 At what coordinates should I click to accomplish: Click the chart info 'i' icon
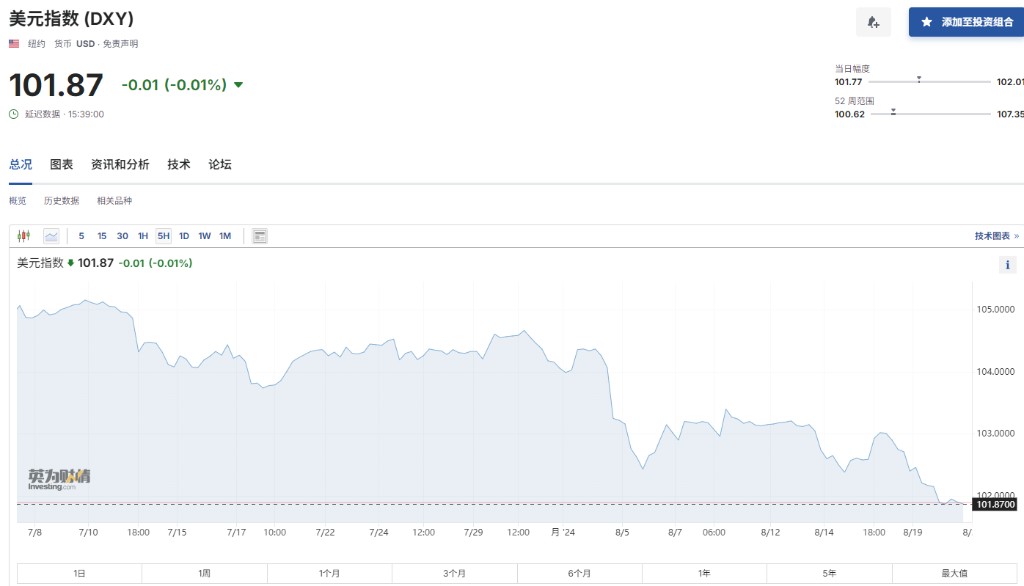(1007, 265)
